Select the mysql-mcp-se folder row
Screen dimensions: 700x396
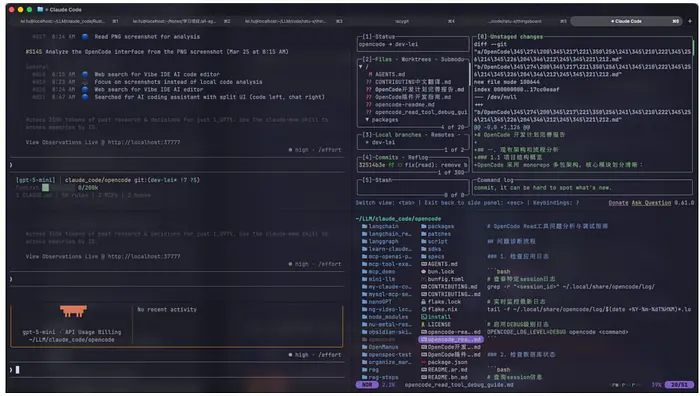point(388,294)
